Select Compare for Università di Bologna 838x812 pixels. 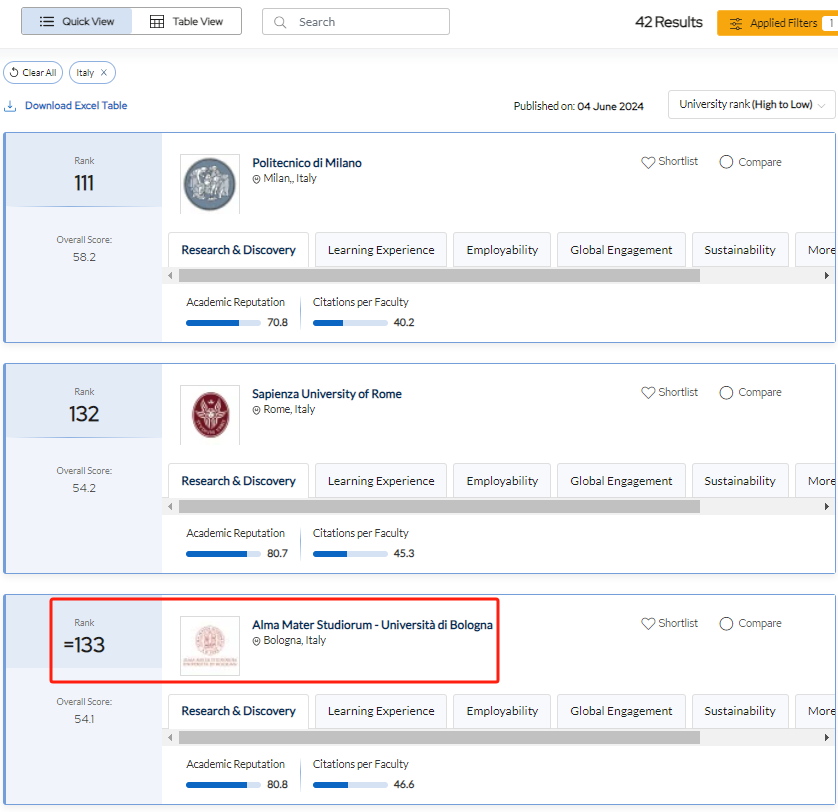tap(726, 624)
